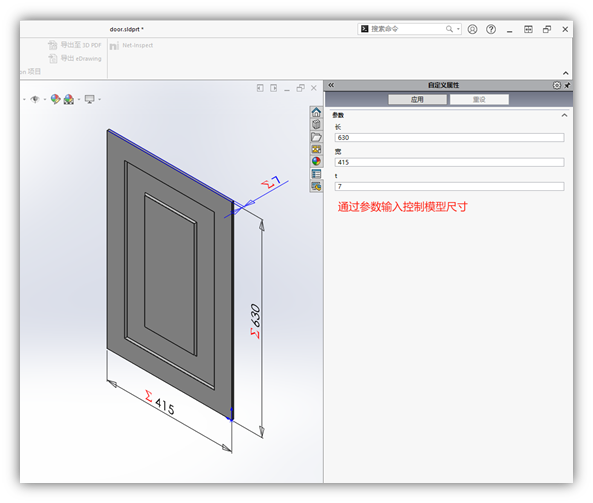
Task: Click the Edit Appearance color ball icon
Action: tap(56, 99)
